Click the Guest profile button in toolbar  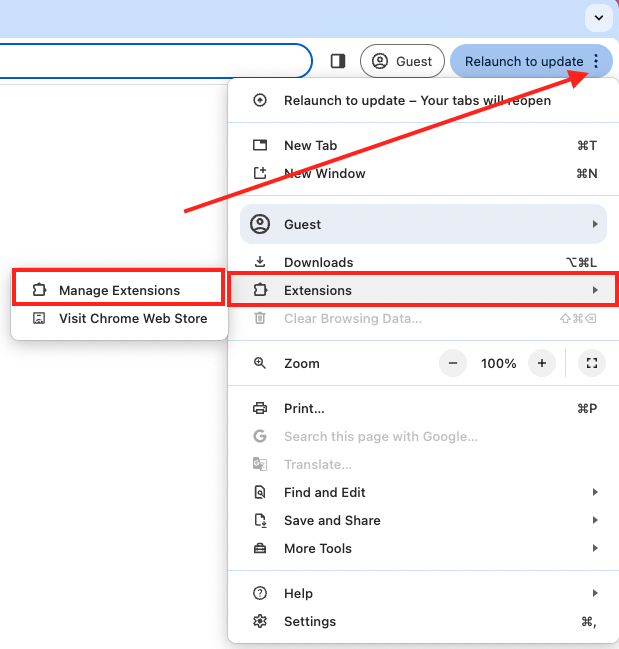click(x=402, y=61)
